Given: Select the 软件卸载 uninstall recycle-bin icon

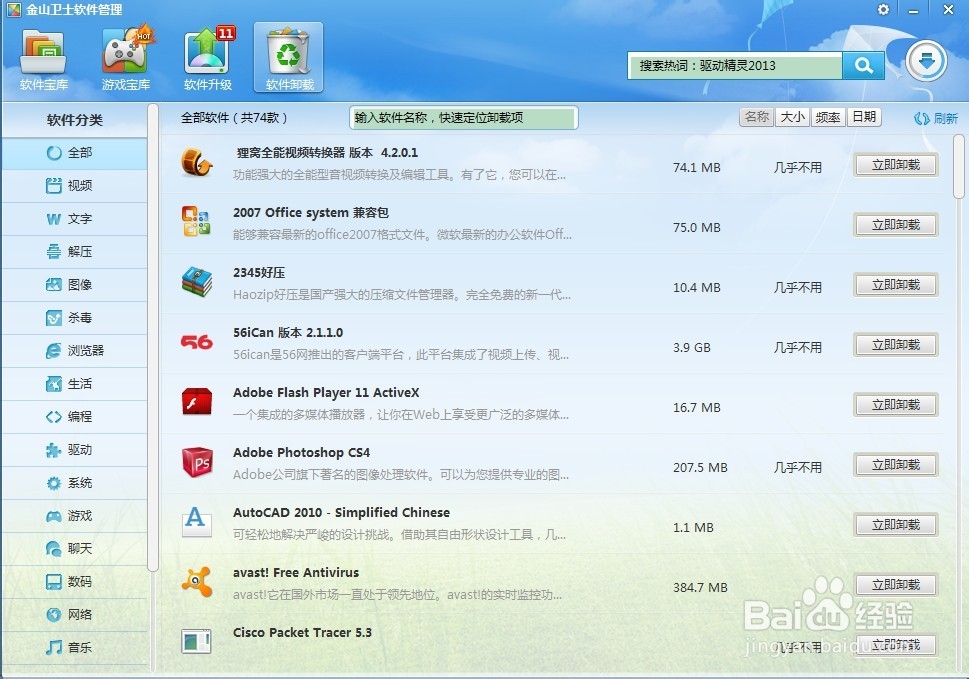Looking at the screenshot, I should click(x=289, y=59).
